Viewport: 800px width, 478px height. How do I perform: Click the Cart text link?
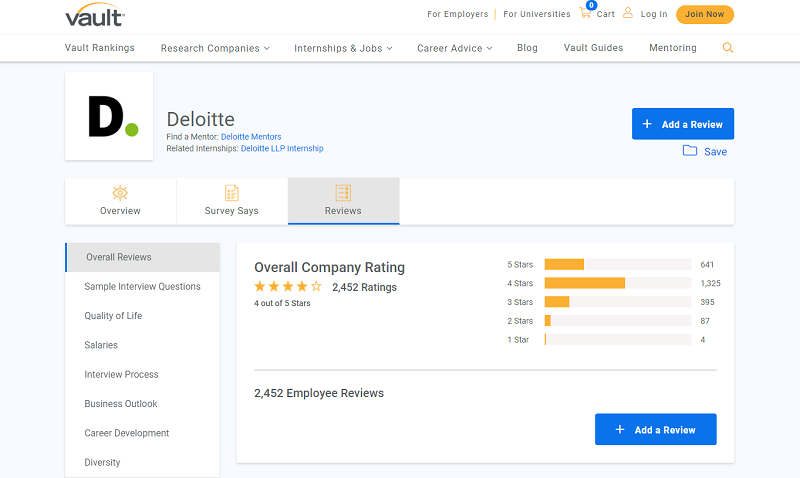[606, 14]
